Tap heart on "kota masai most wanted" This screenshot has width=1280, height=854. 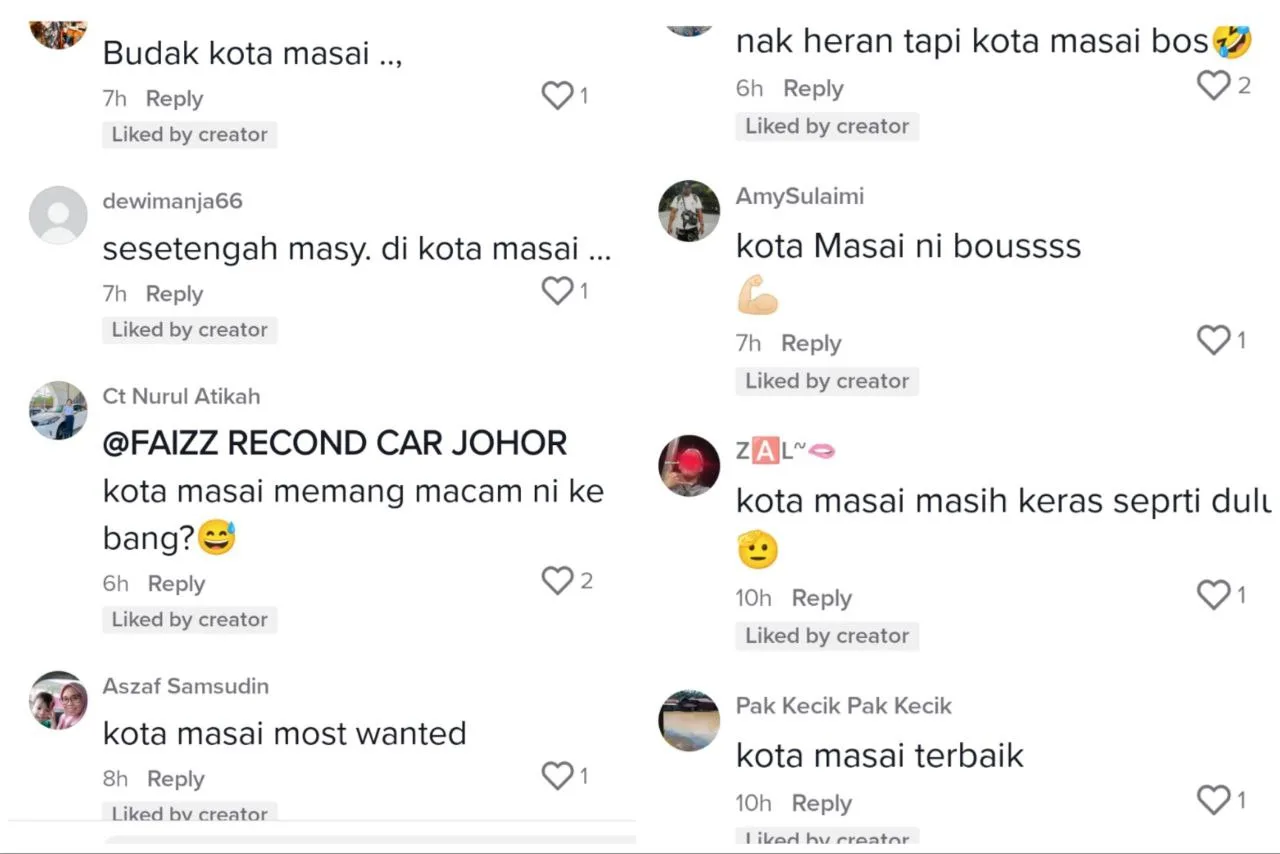(557, 776)
